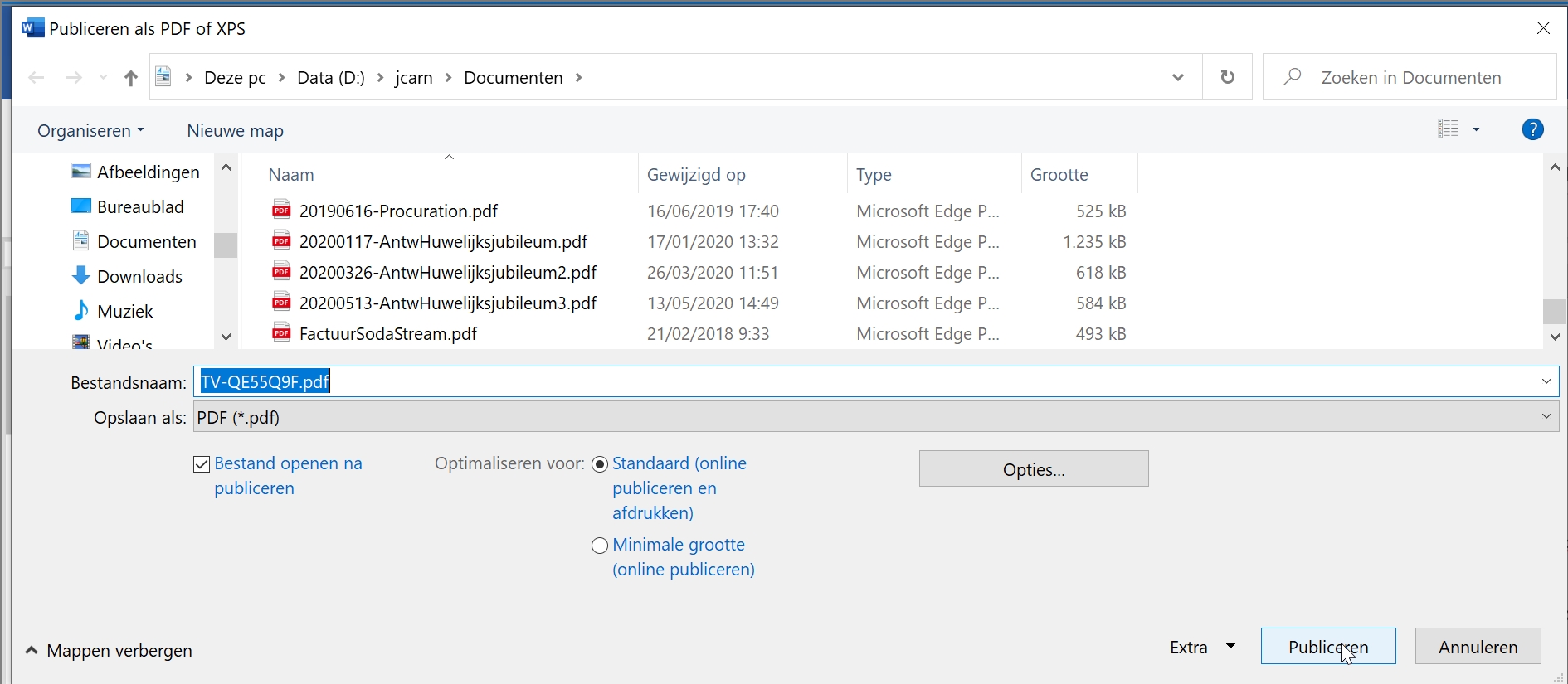Refresh the Documenten folder view
This screenshot has height=684, width=1568.
point(1227,77)
